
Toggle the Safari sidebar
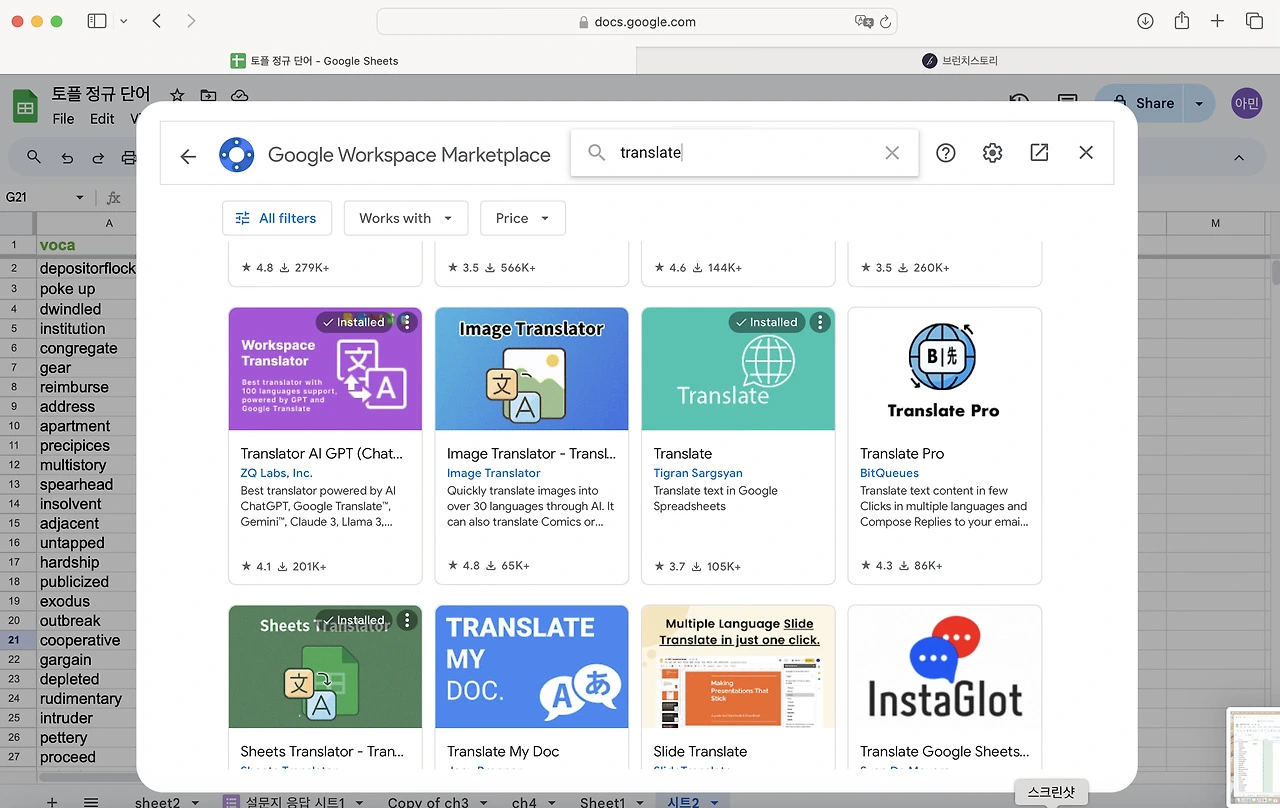[x=97, y=21]
